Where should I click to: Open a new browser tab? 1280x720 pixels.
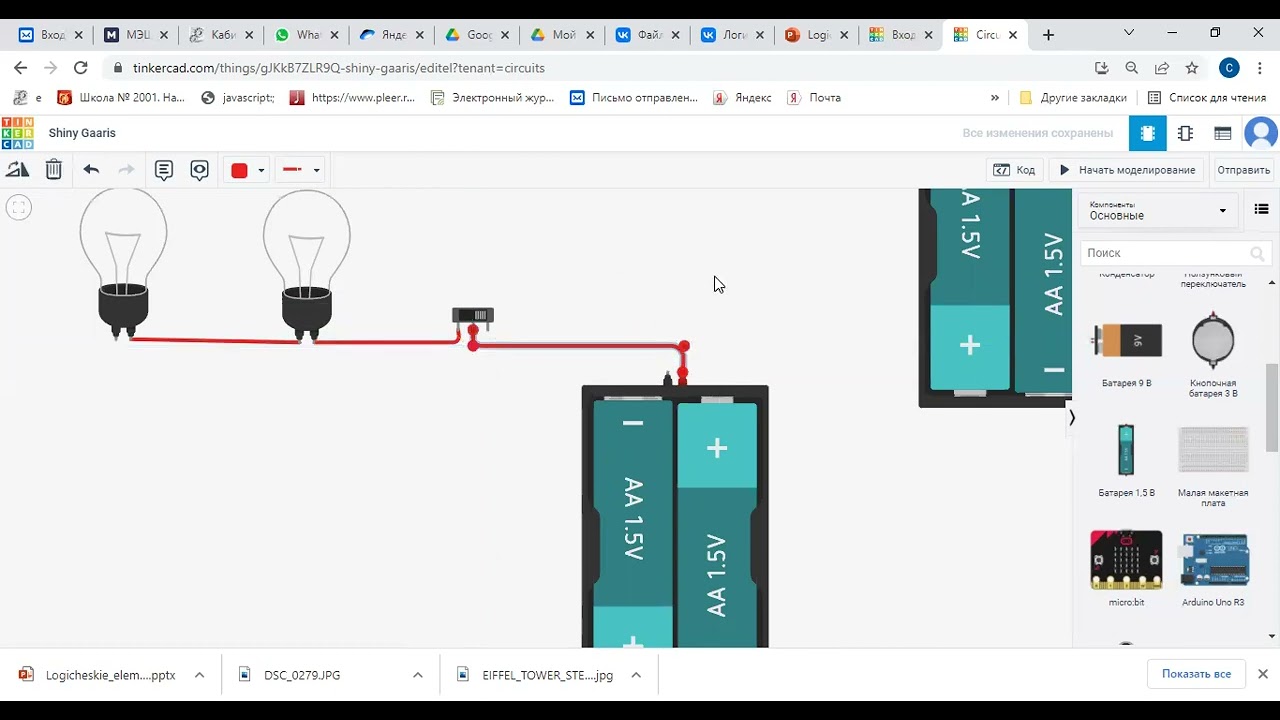pos(1048,35)
